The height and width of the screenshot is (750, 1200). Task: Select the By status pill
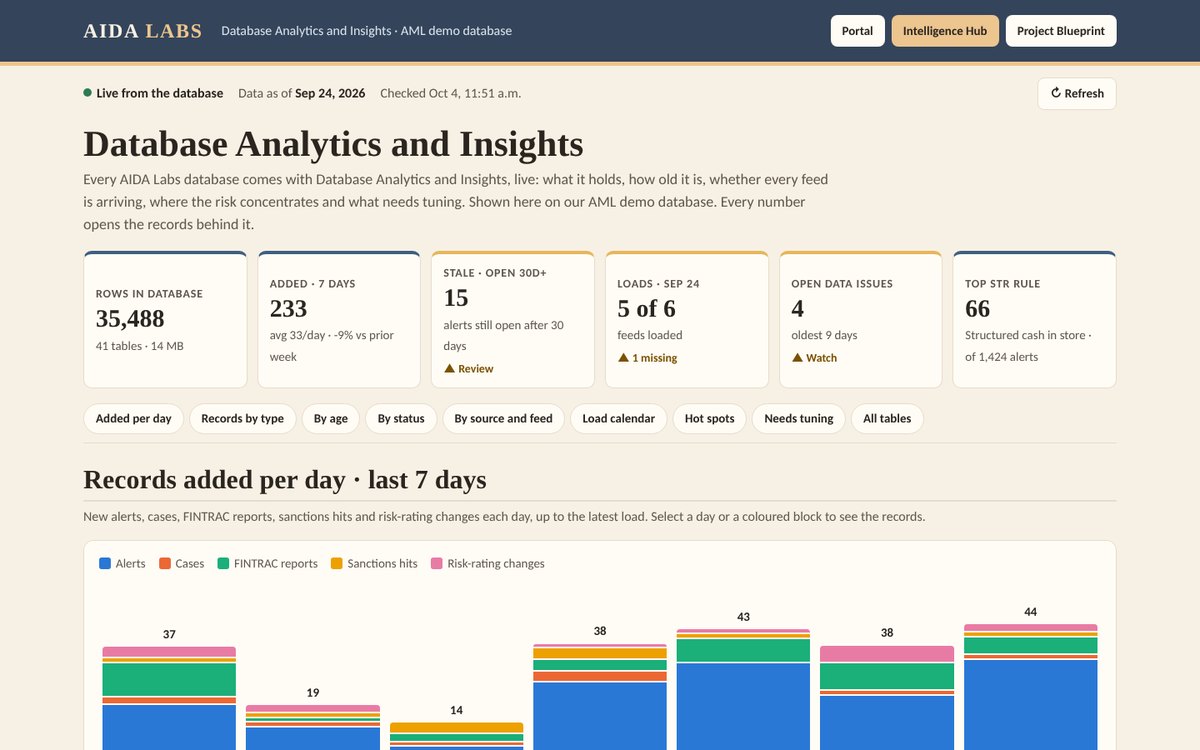[x=401, y=419]
